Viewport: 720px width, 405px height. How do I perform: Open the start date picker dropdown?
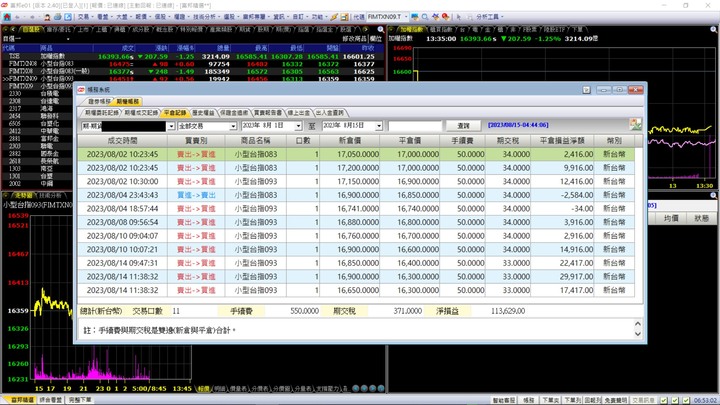(x=300, y=127)
